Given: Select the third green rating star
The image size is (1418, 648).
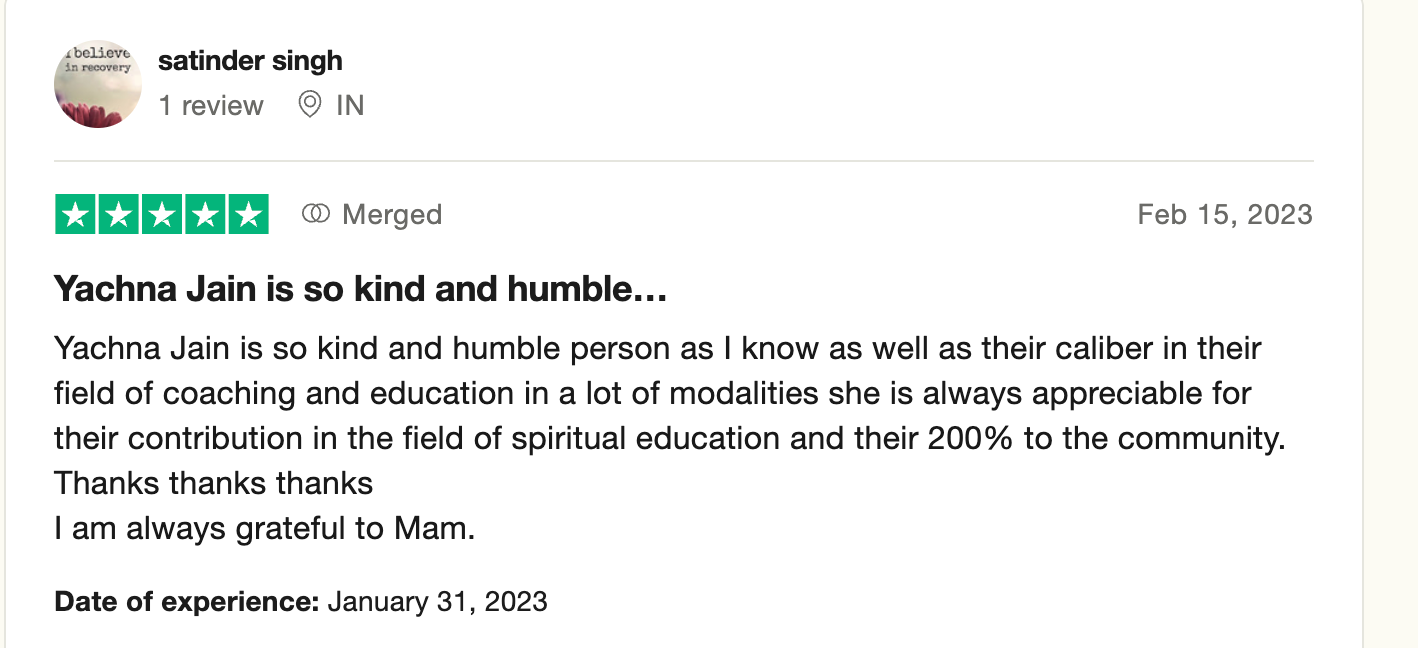Looking at the screenshot, I should pyautogui.click(x=161, y=215).
